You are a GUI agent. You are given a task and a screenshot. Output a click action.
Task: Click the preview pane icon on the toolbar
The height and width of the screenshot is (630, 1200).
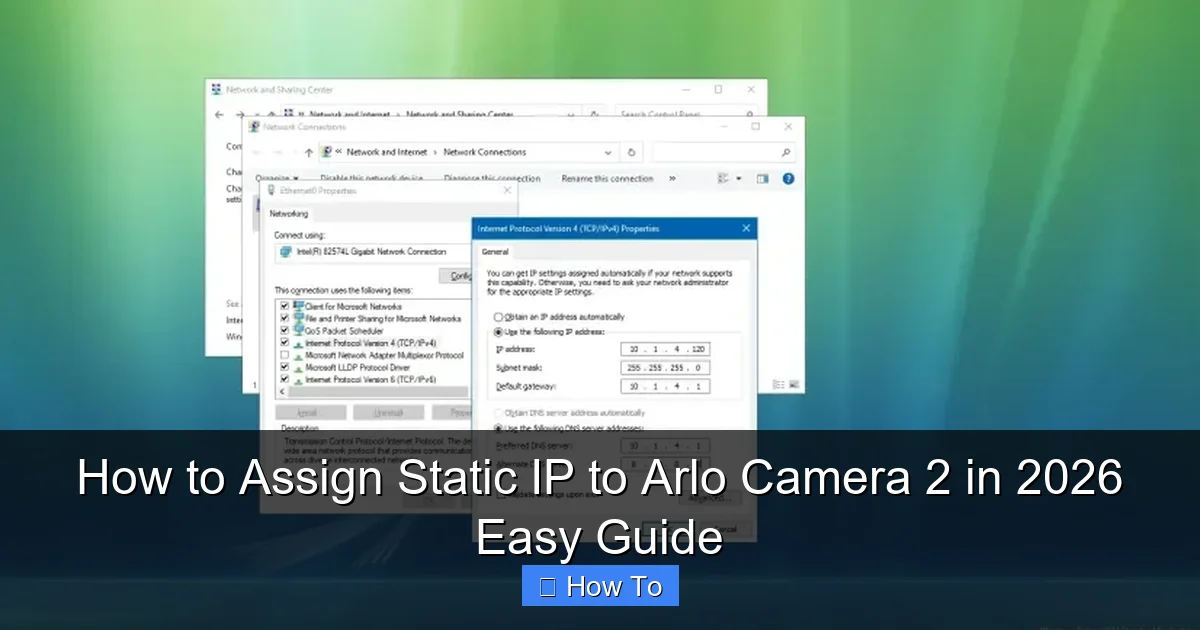761,179
